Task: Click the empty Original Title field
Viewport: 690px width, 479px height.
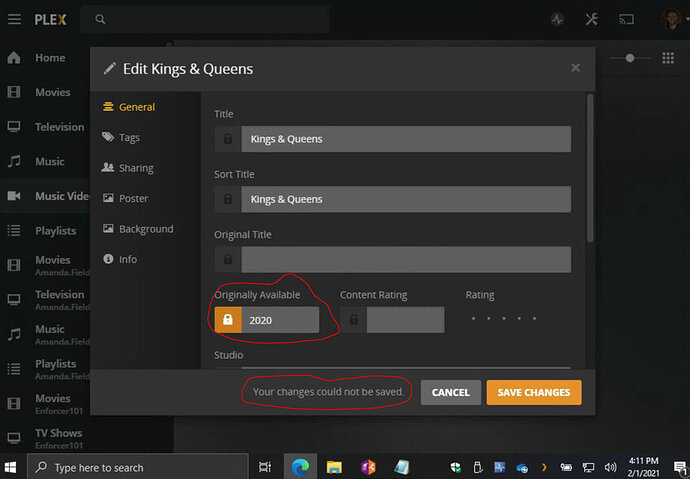Action: (x=406, y=260)
